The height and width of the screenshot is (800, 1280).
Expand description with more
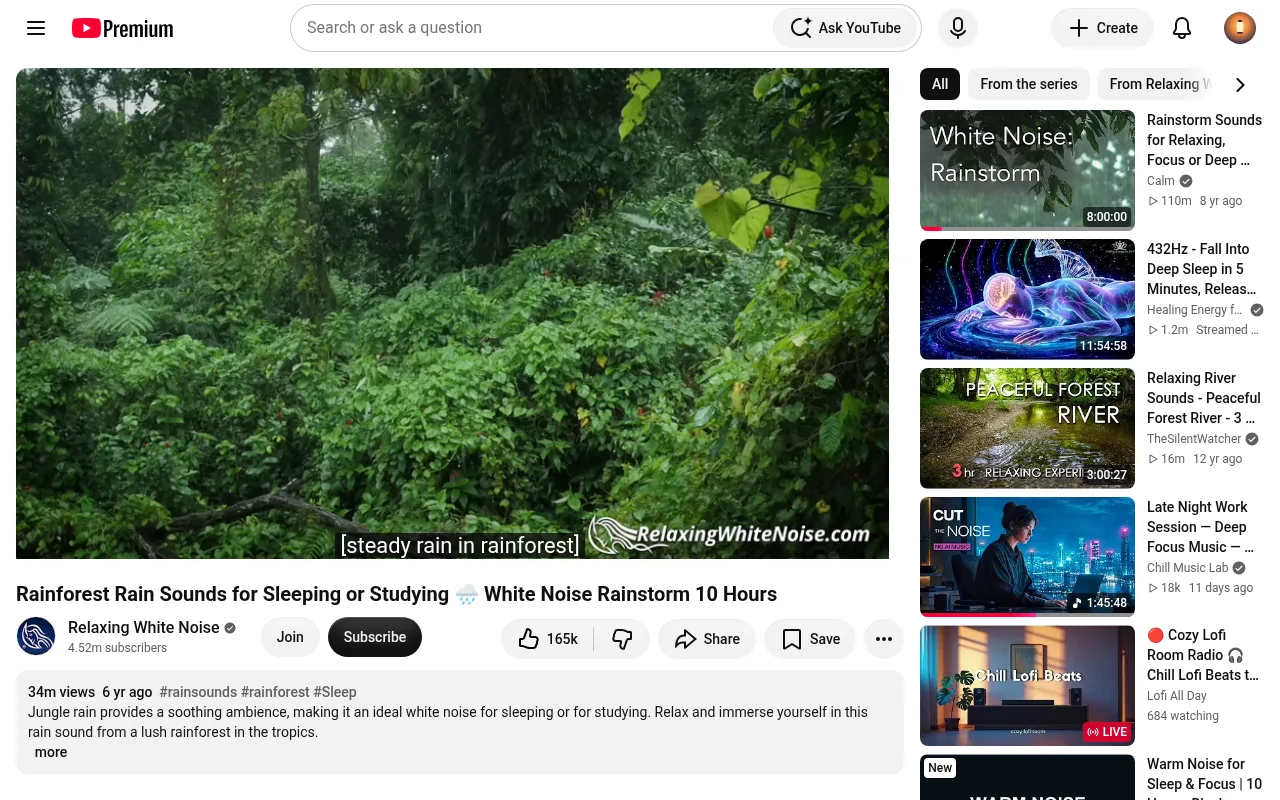tap(51, 752)
